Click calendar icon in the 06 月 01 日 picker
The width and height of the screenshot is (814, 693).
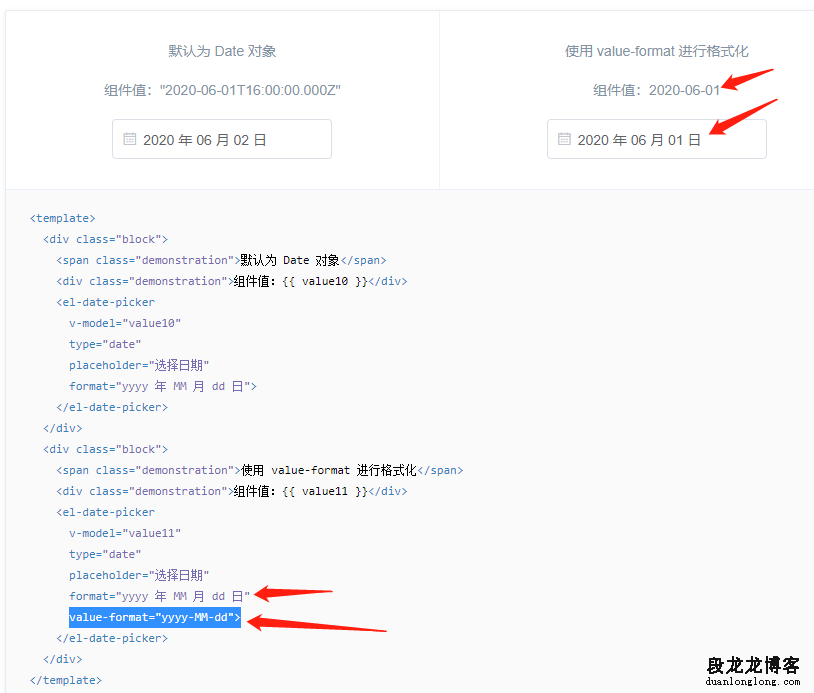[x=564, y=139]
